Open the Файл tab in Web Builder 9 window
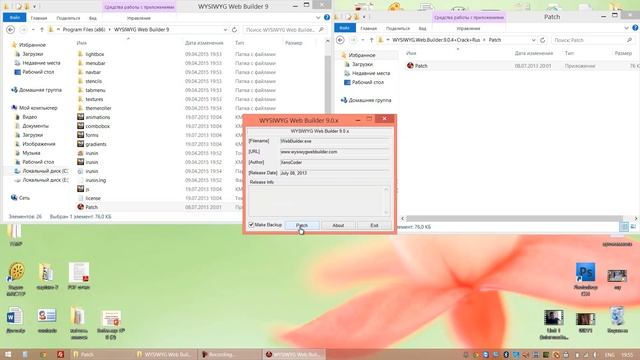Image resolution: width=640 pixels, height=360 pixels. coord(15,18)
